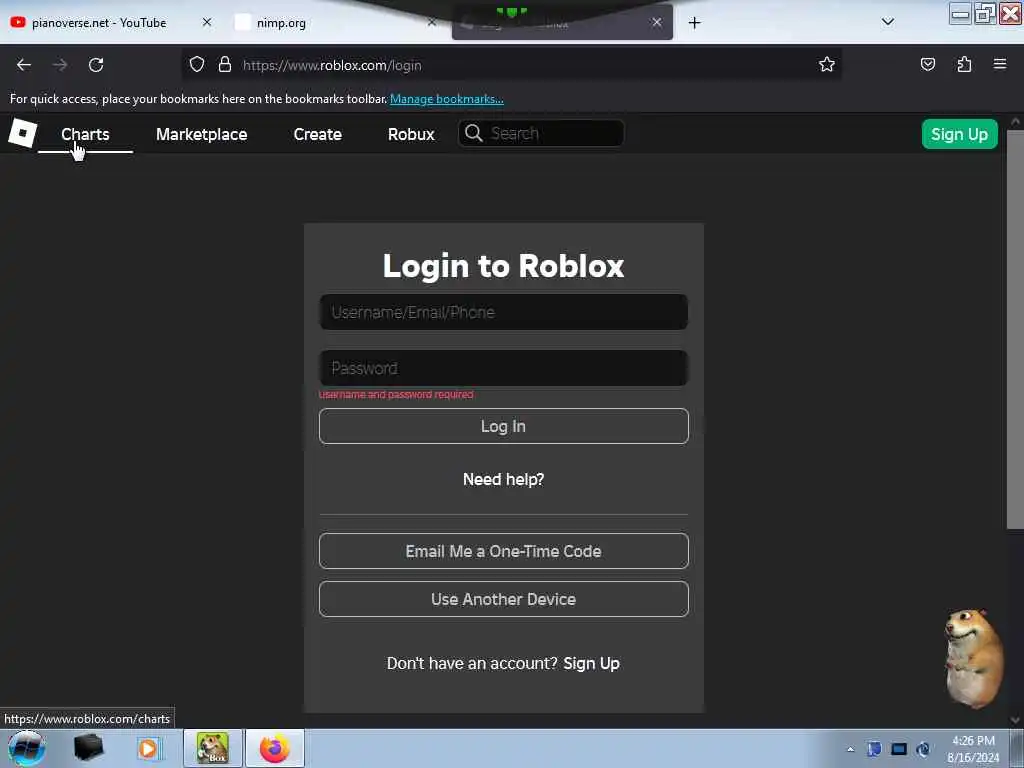This screenshot has height=768, width=1024.
Task: Close the pianoverse.net YouTube tab
Action: pos(206,22)
